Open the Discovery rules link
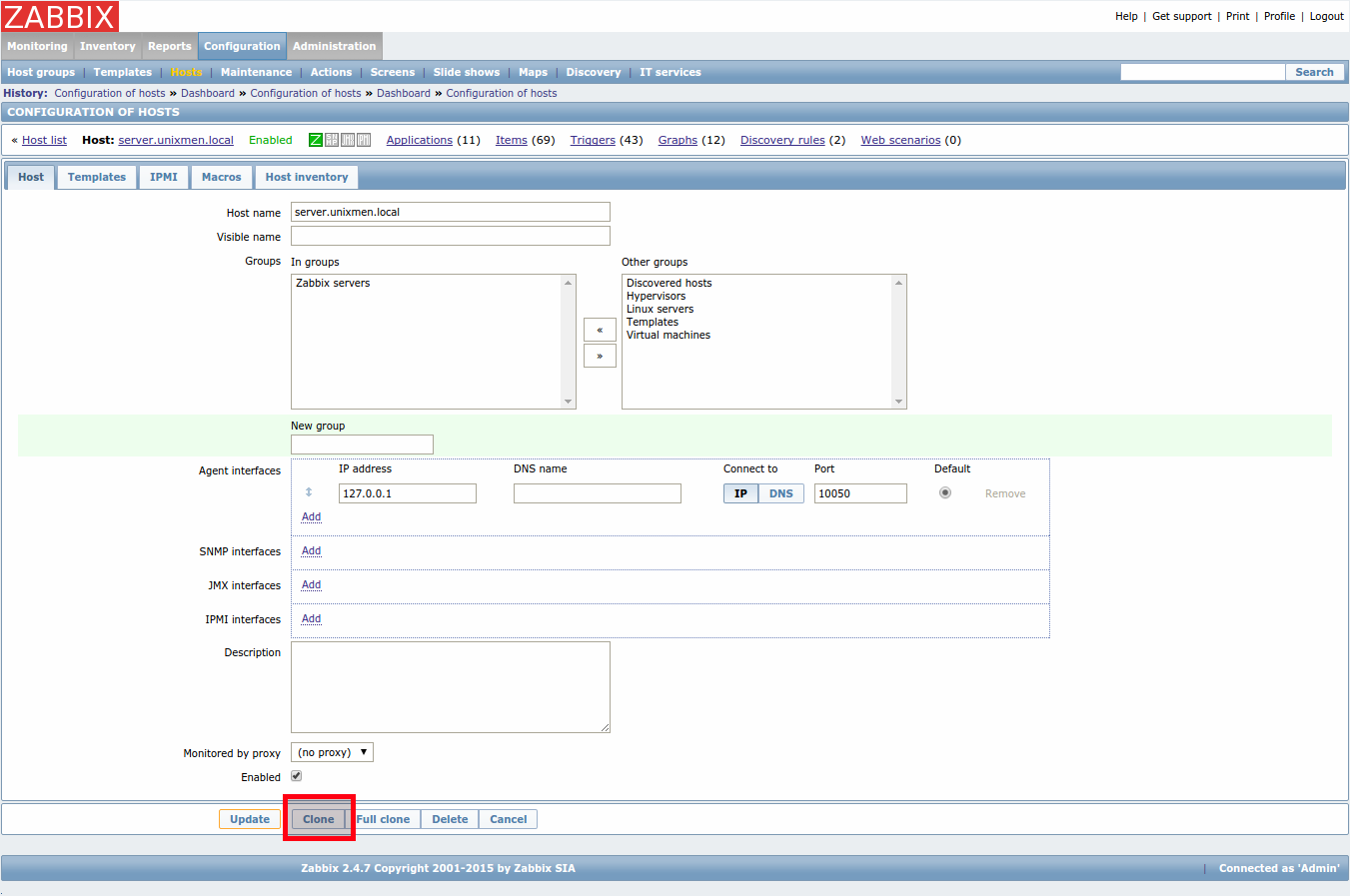 [x=782, y=140]
